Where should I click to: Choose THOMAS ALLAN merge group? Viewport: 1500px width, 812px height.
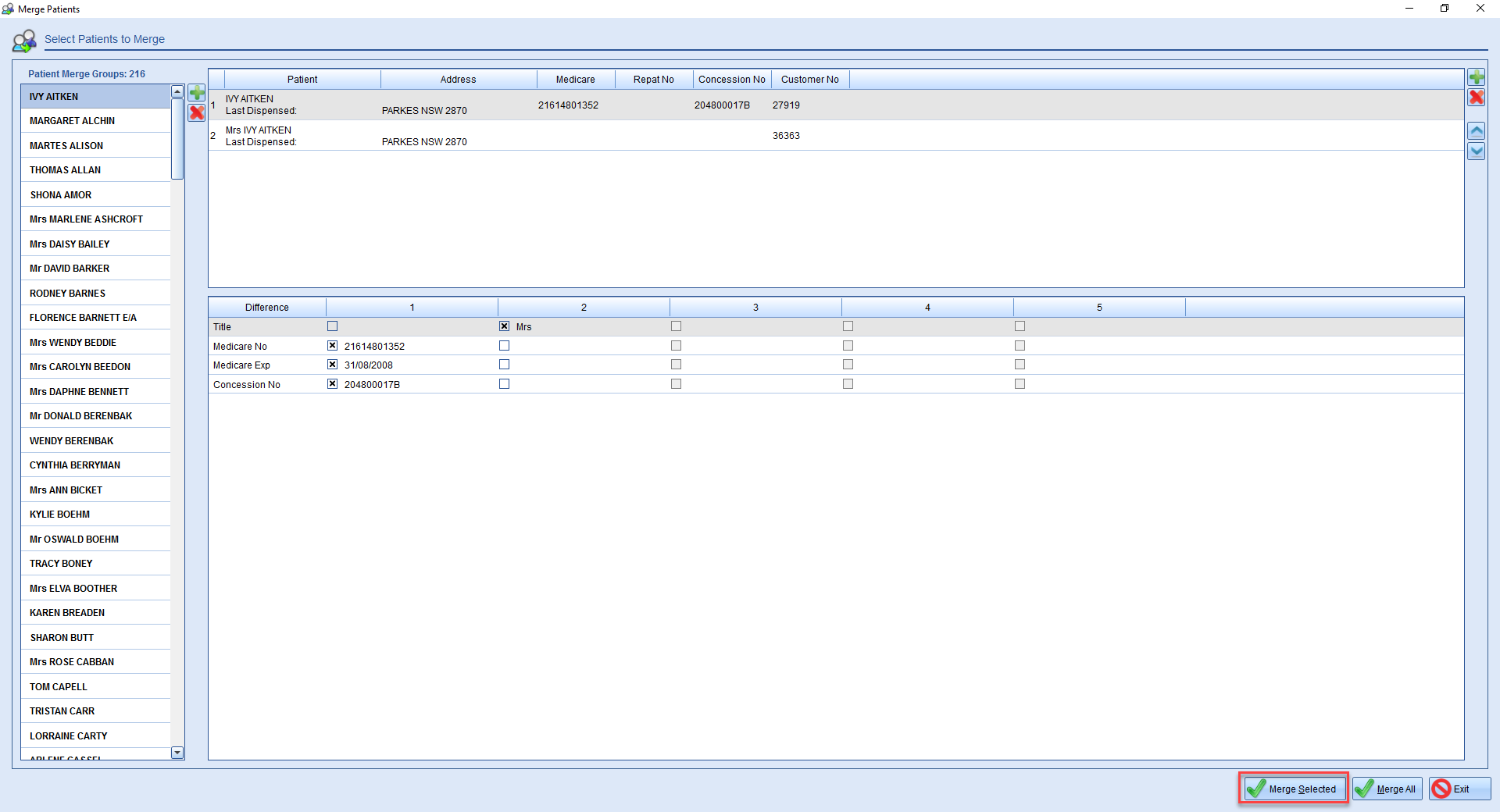(x=95, y=170)
